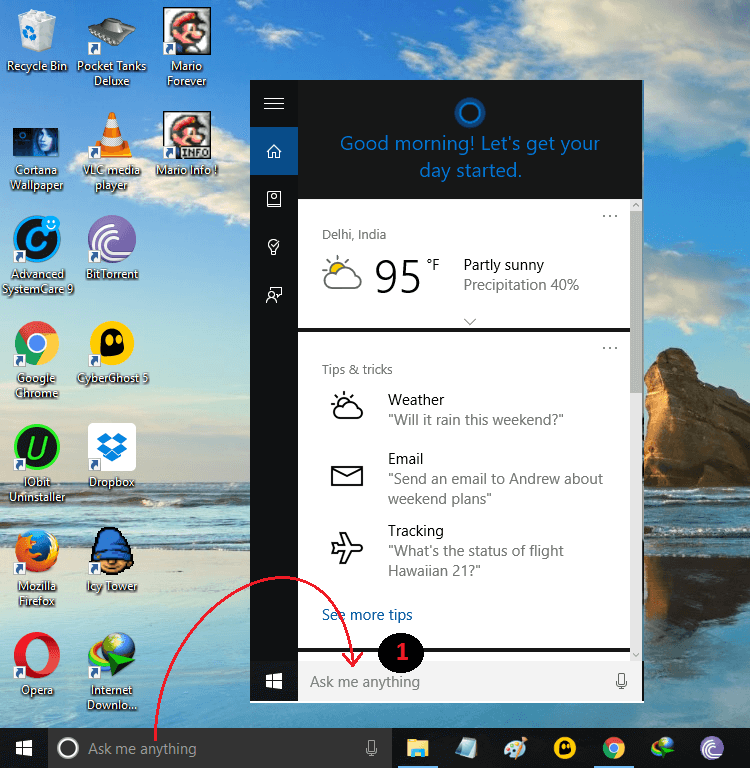Launch Dropbox from the desktop
The width and height of the screenshot is (750, 770).
click(112, 456)
